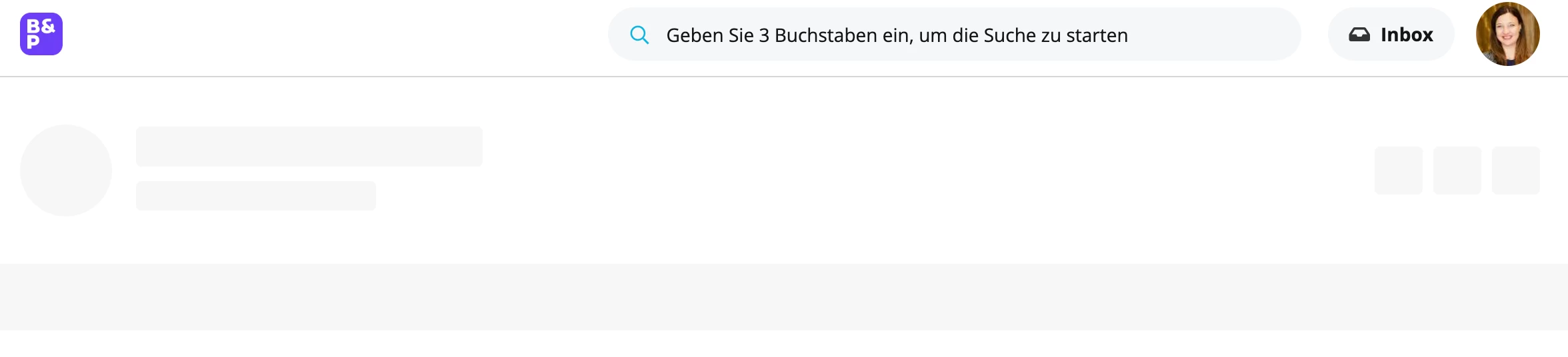Open the Inbox button
Viewport: 1568px width, 357px height.
pyautogui.click(x=1391, y=35)
